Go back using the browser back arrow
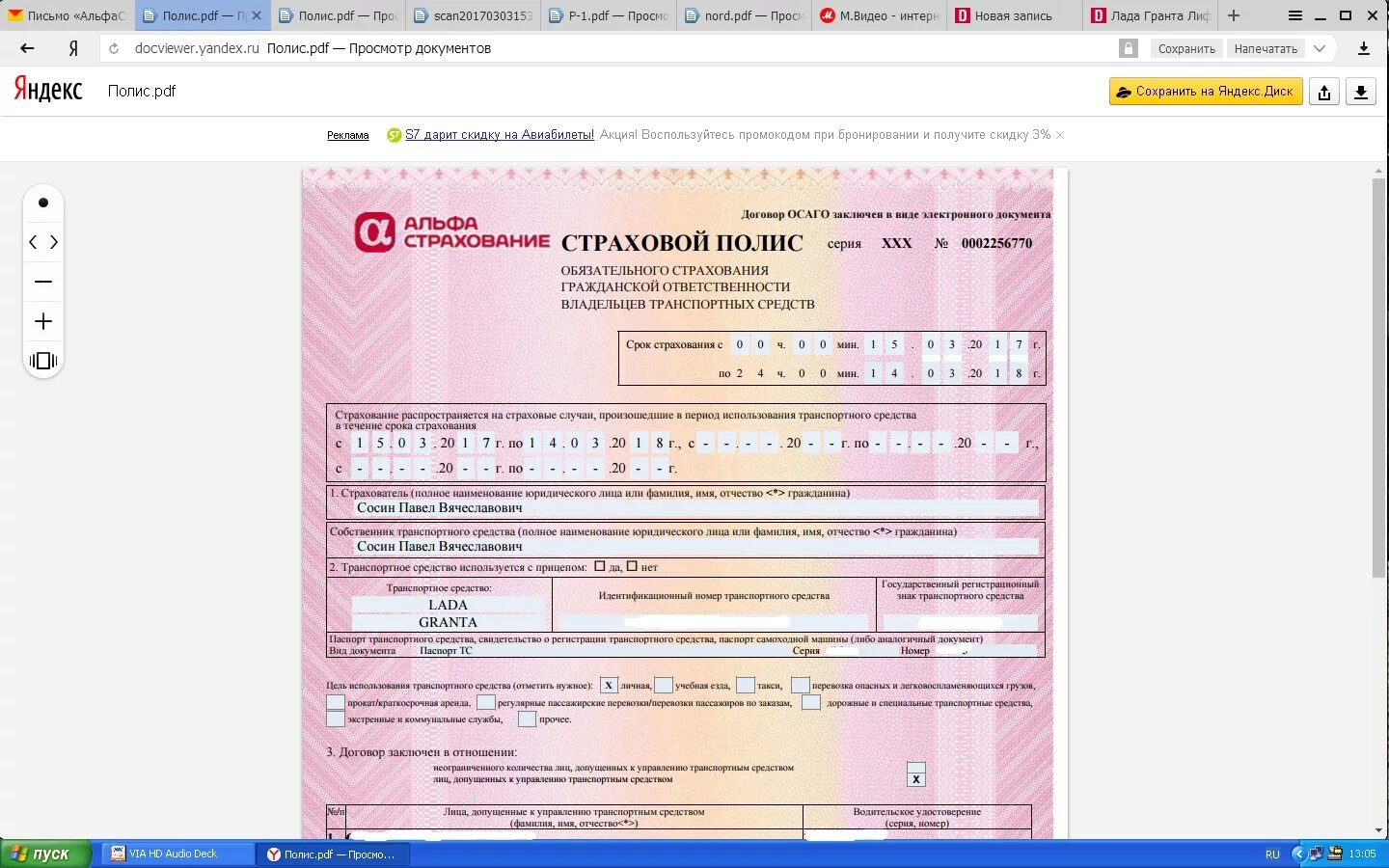 click(27, 48)
